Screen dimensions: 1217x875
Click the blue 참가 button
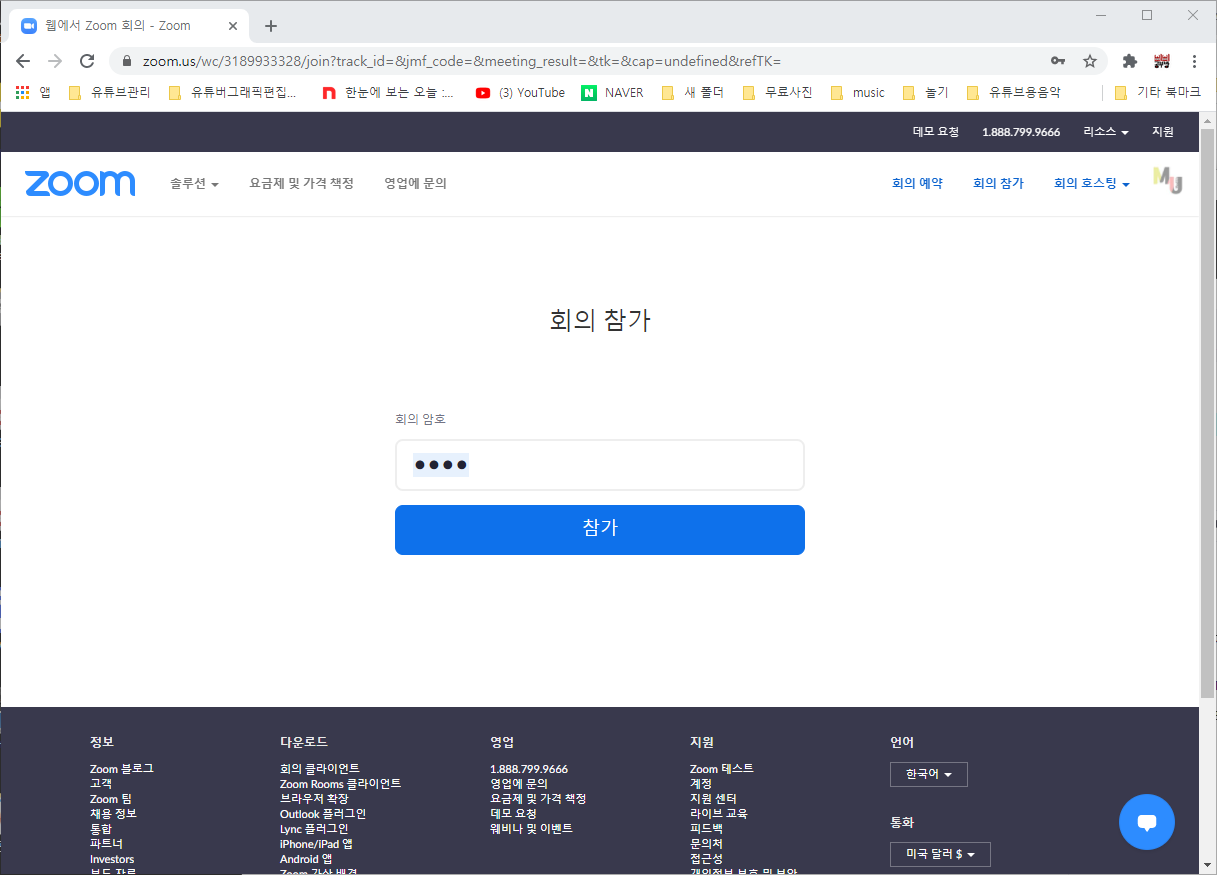pos(600,530)
